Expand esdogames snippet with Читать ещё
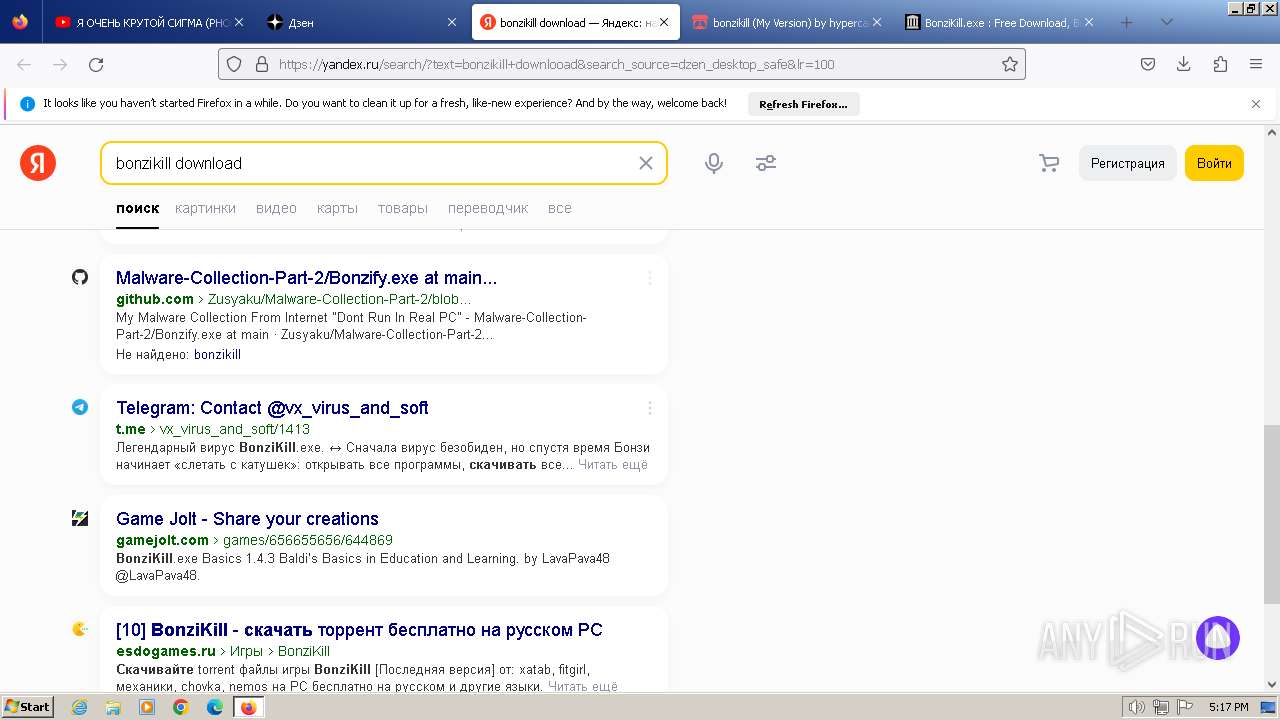The height and width of the screenshot is (720, 1280). pyautogui.click(x=583, y=687)
